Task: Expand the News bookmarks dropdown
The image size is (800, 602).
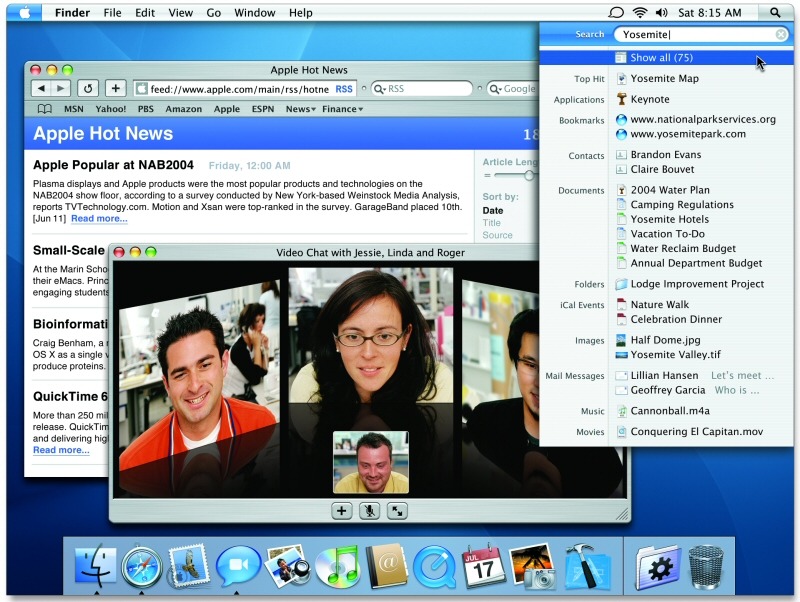Action: [301, 109]
